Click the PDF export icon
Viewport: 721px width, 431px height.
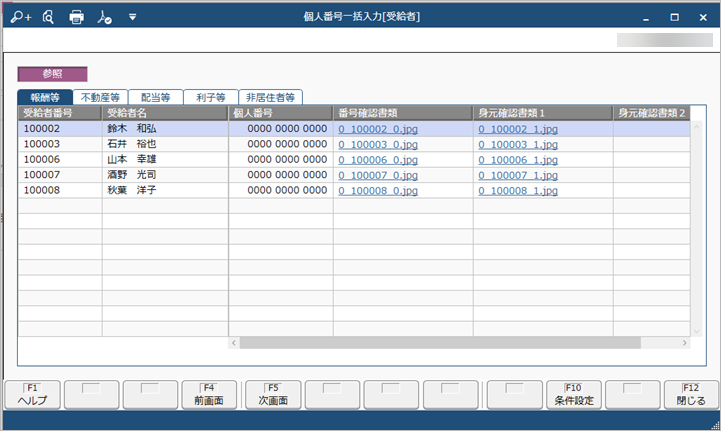pos(106,17)
